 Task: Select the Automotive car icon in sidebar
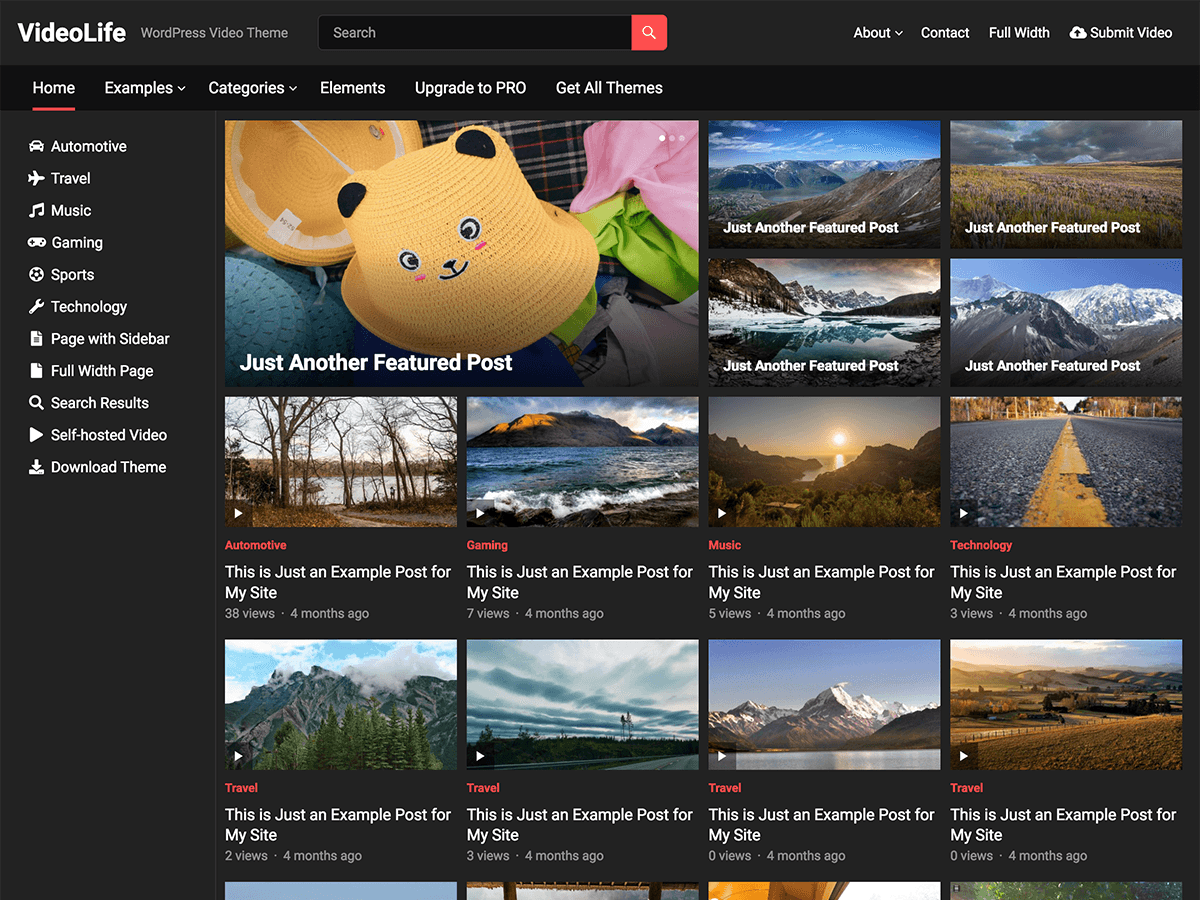click(35, 146)
